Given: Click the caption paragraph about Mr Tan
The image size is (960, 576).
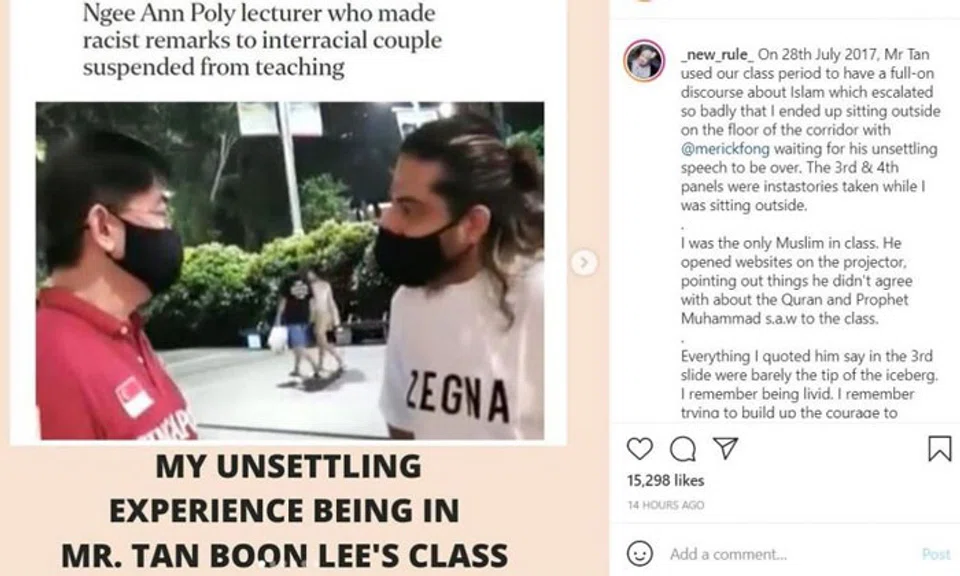Looking at the screenshot, I should coord(810,130).
